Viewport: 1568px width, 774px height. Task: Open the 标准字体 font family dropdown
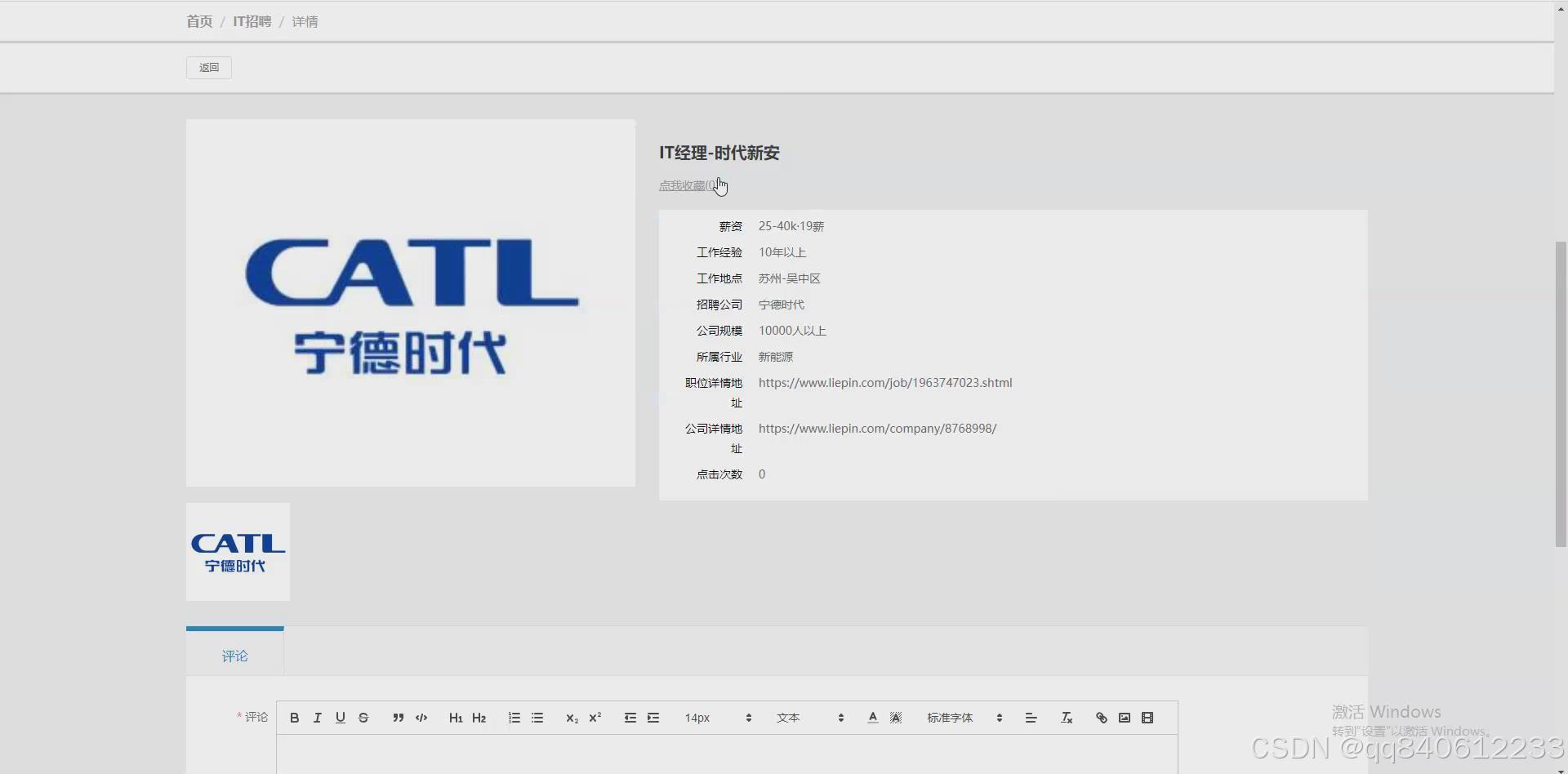click(964, 718)
